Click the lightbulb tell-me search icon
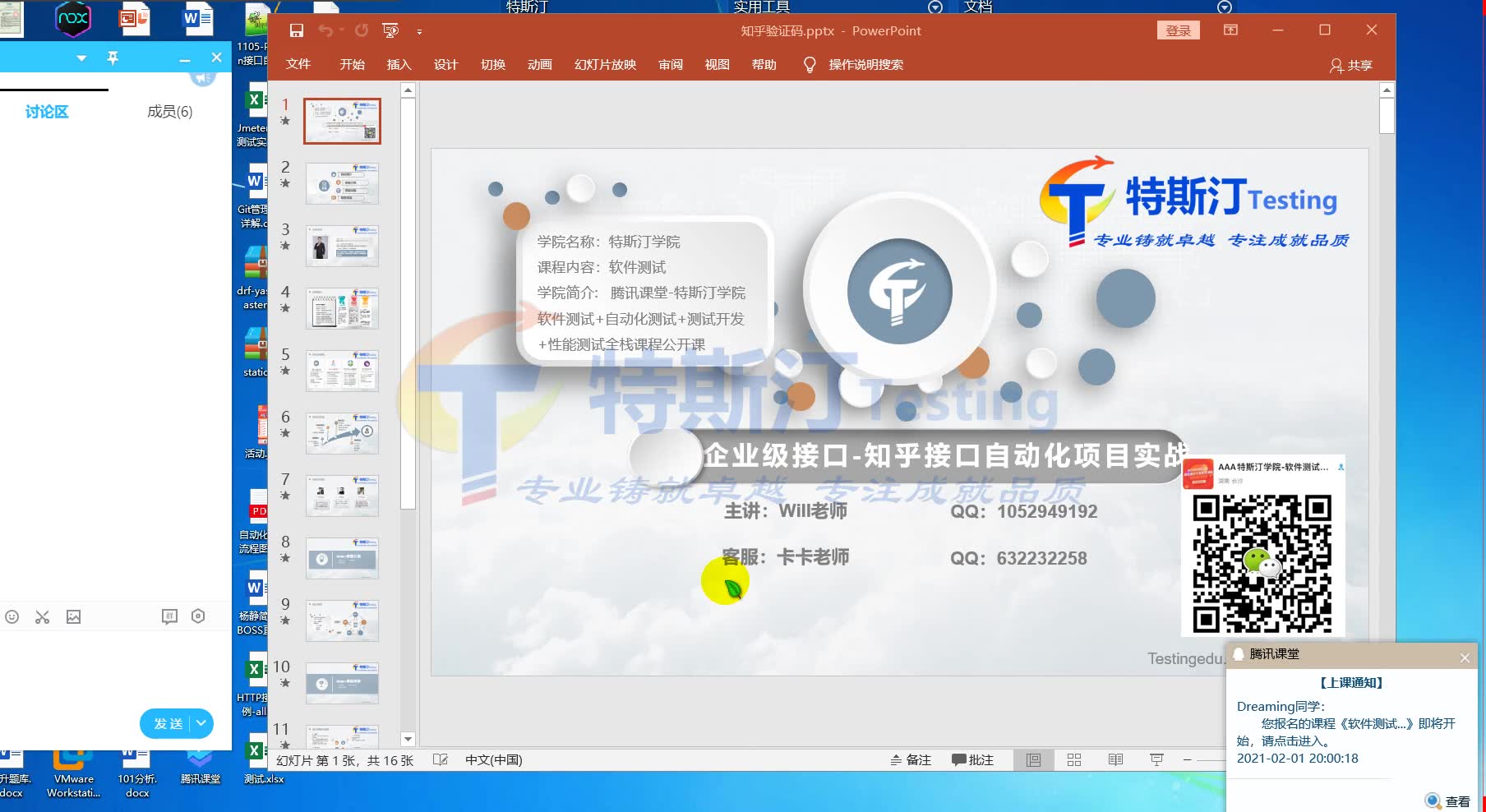1486x812 pixels. coord(810,64)
